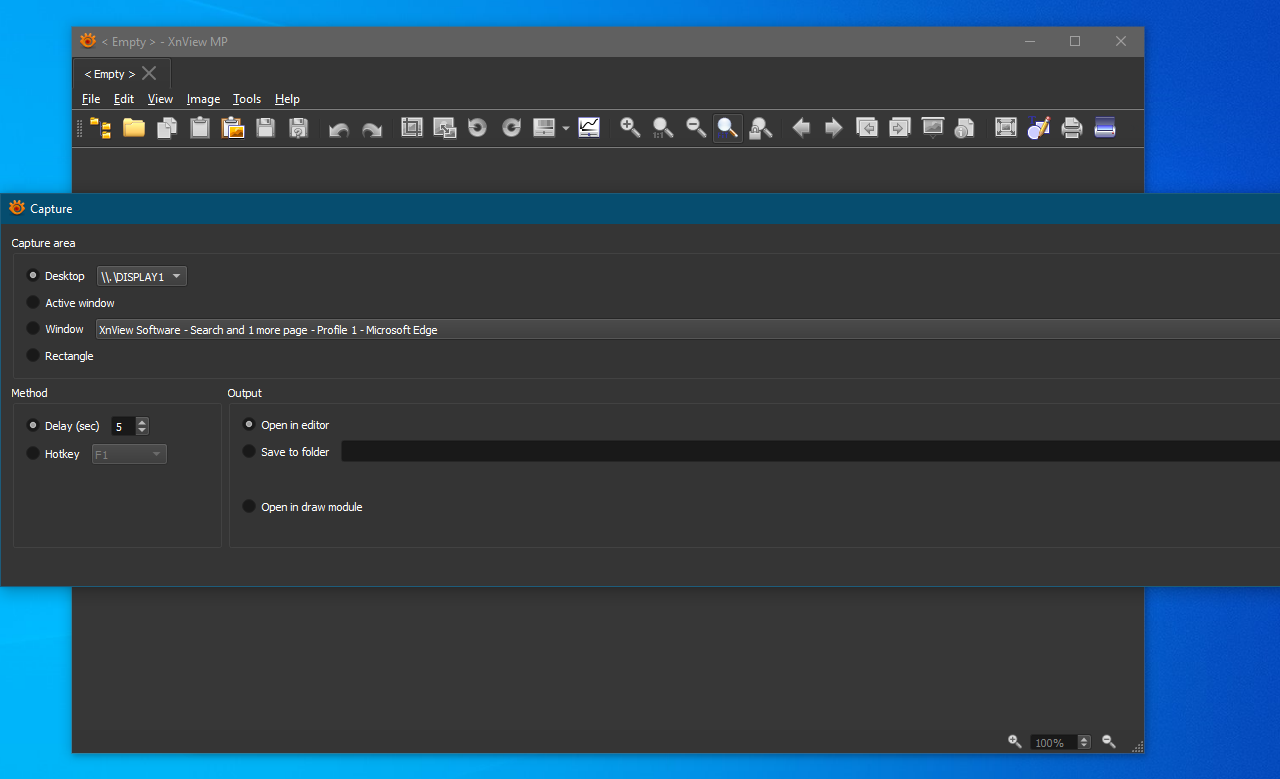
Task: Open the Tools menu
Action: coord(247,99)
